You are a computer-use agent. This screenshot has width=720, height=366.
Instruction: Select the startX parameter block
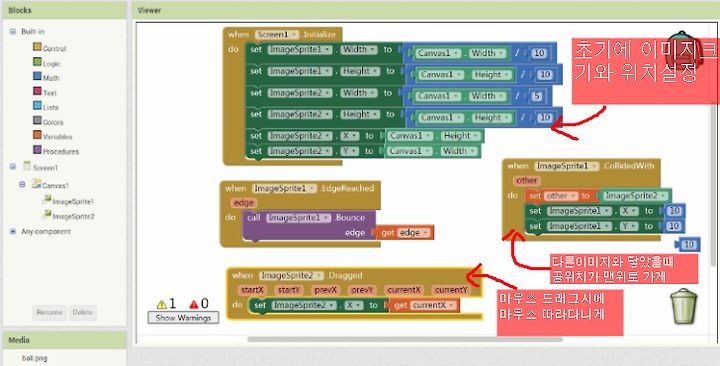pyautogui.click(x=253, y=290)
